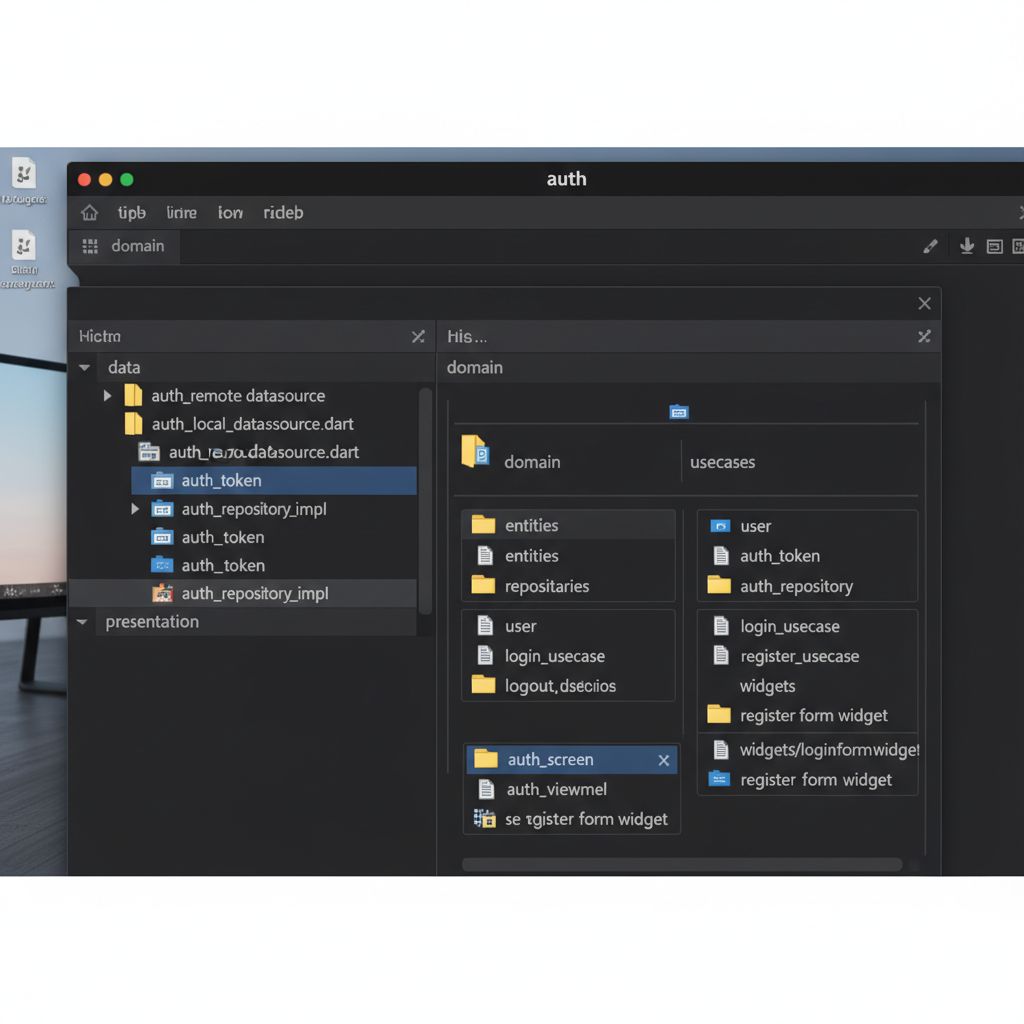Expand the auth_remote datasource folder

tap(107, 396)
